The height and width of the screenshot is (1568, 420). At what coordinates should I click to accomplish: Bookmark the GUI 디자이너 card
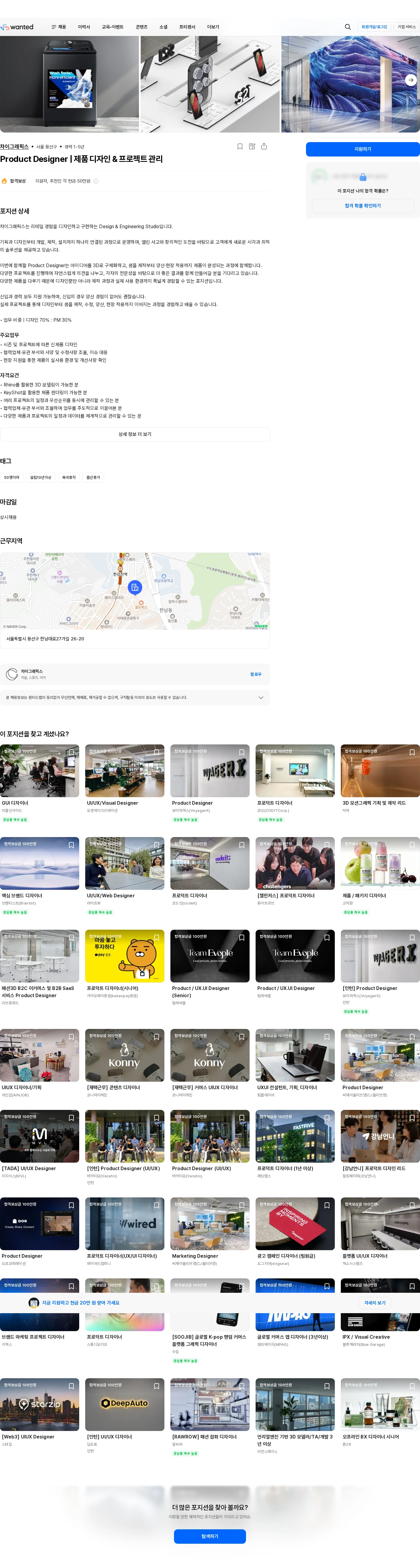click(x=71, y=752)
